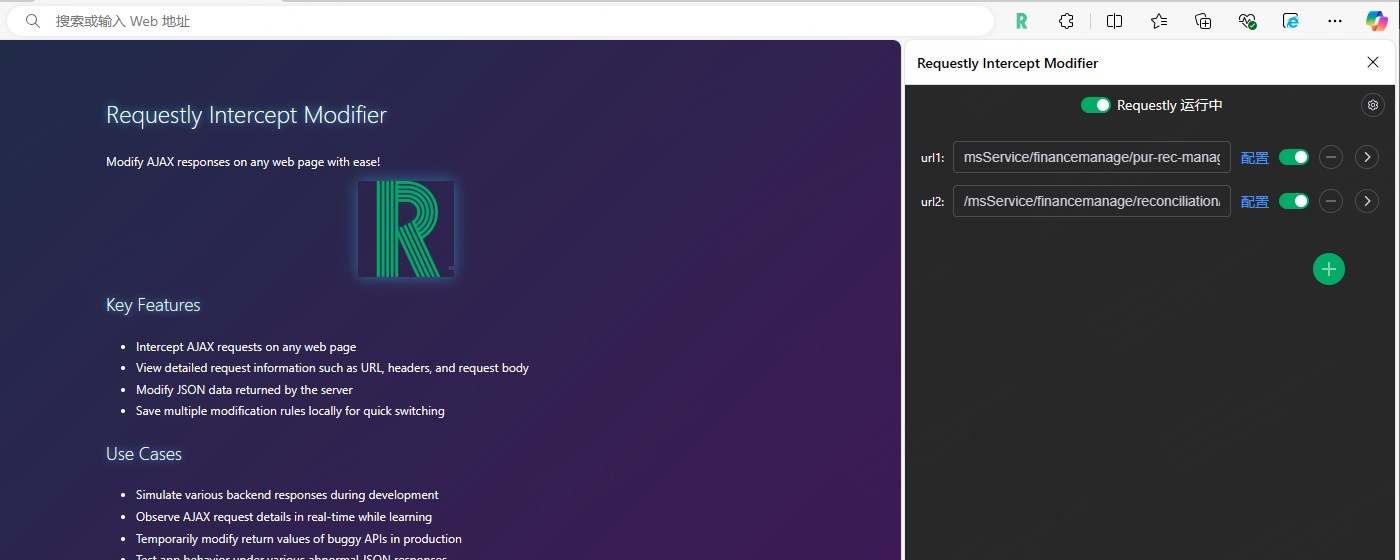Click the side panel title Requestly Intercept Modifier
This screenshot has height=560, width=1400.
pyautogui.click(x=1007, y=63)
